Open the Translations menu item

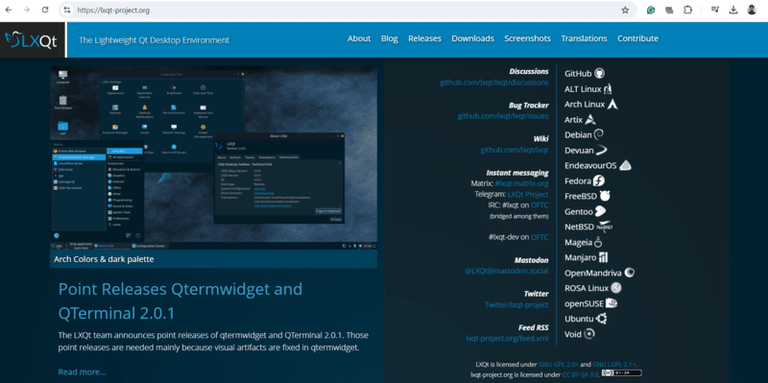[x=584, y=39]
